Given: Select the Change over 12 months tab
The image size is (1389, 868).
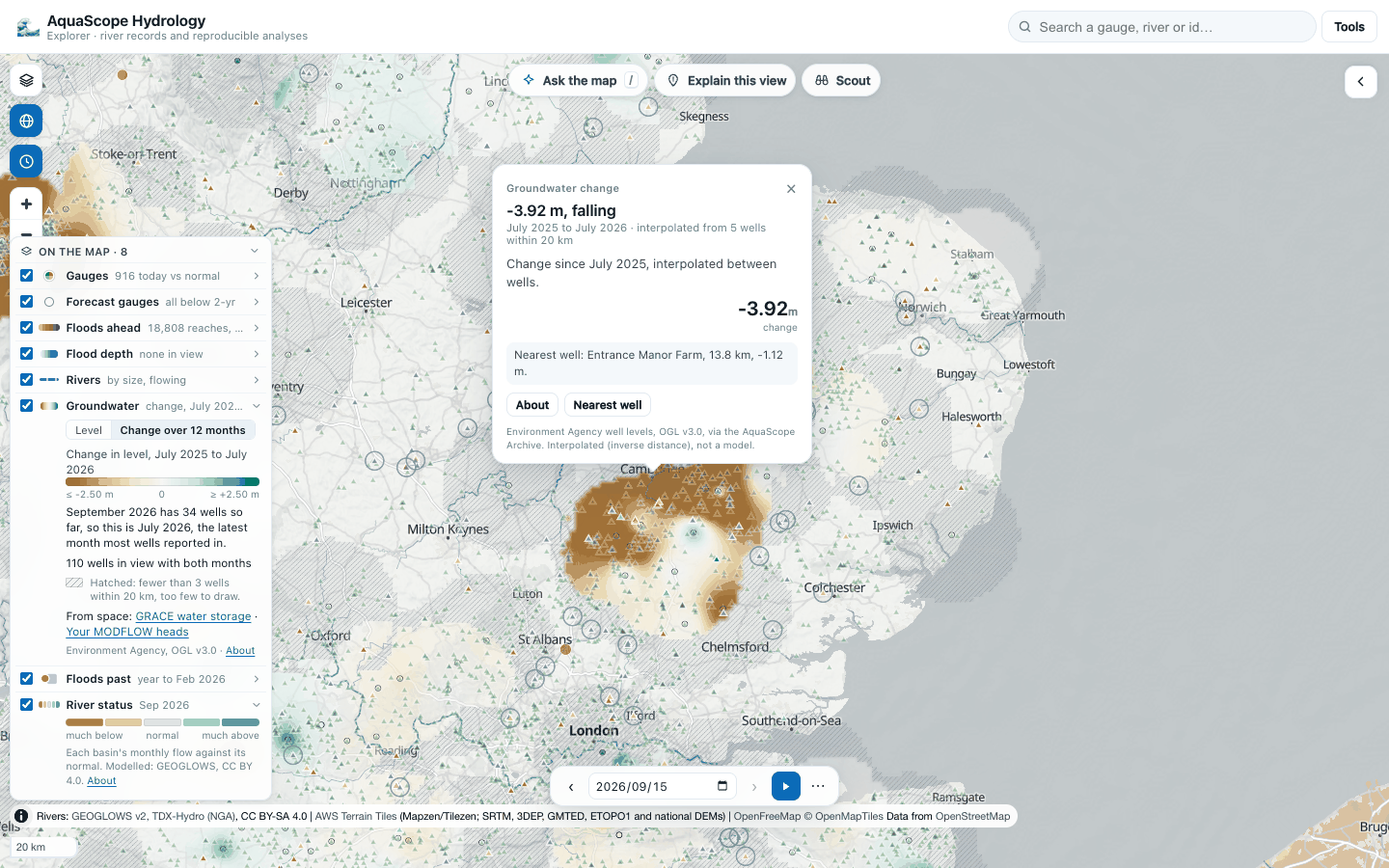Looking at the screenshot, I should coord(183,430).
